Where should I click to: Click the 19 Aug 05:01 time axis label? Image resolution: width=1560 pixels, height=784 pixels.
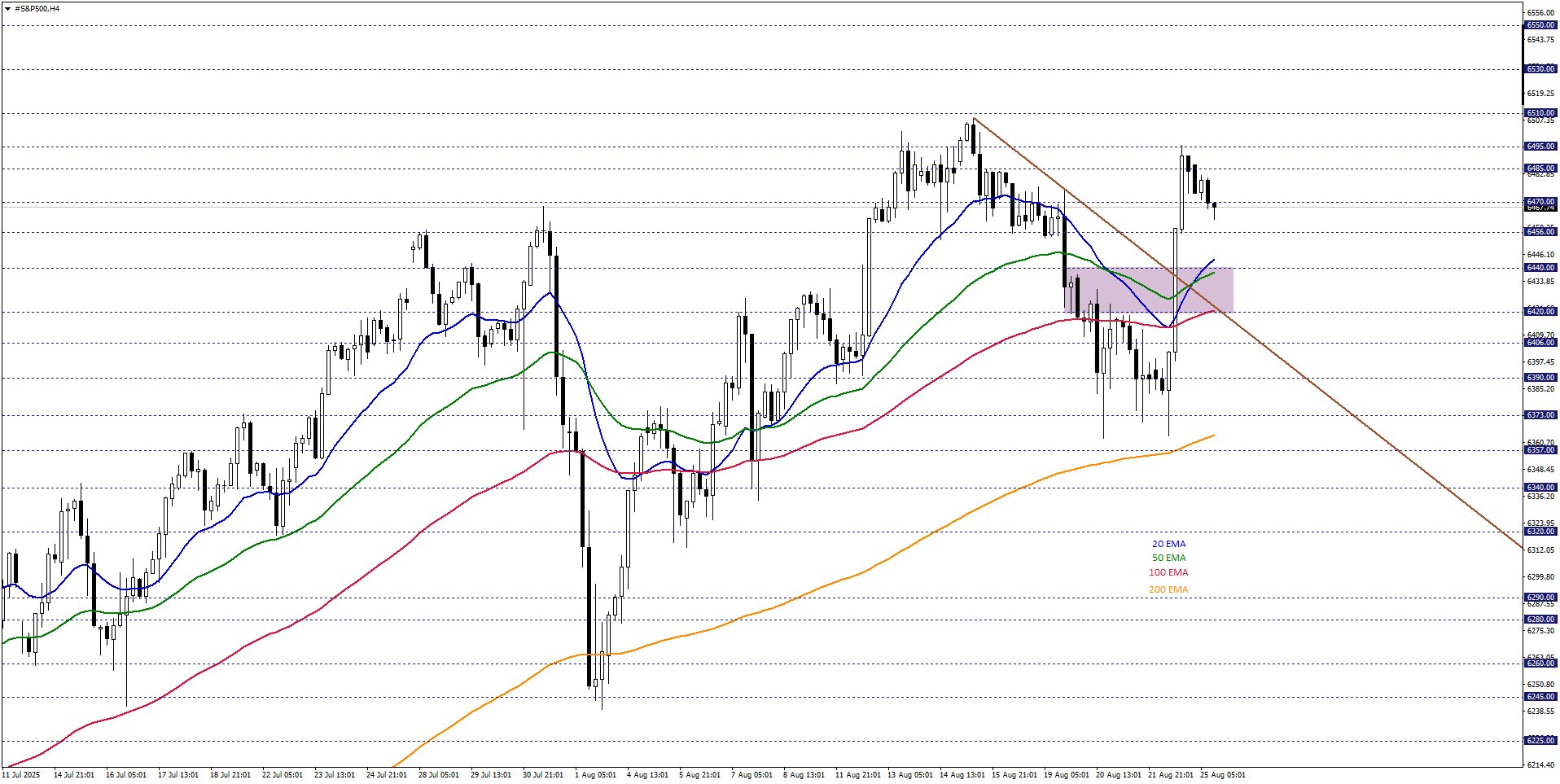tap(1067, 775)
